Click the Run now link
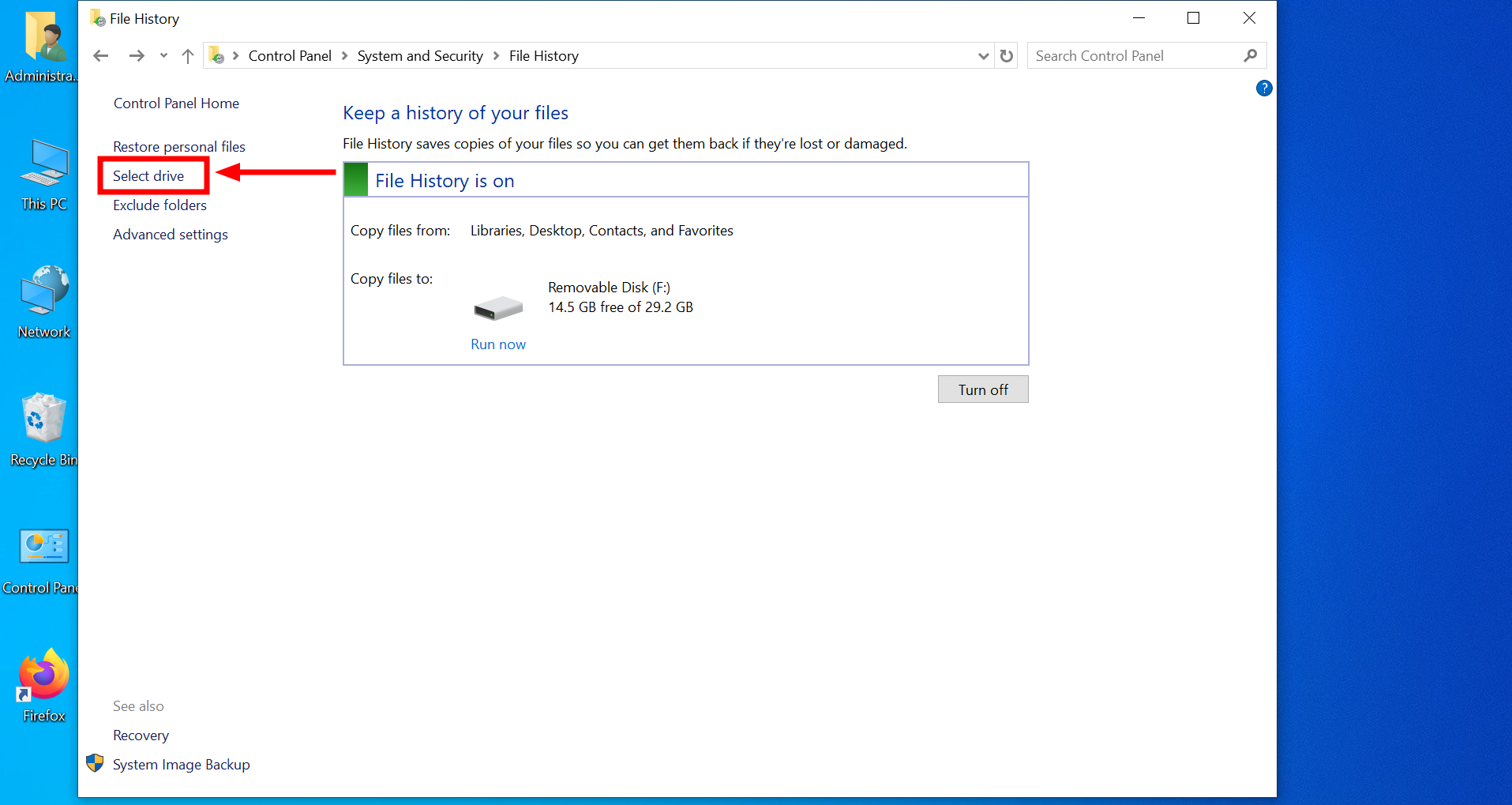 pyautogui.click(x=498, y=344)
